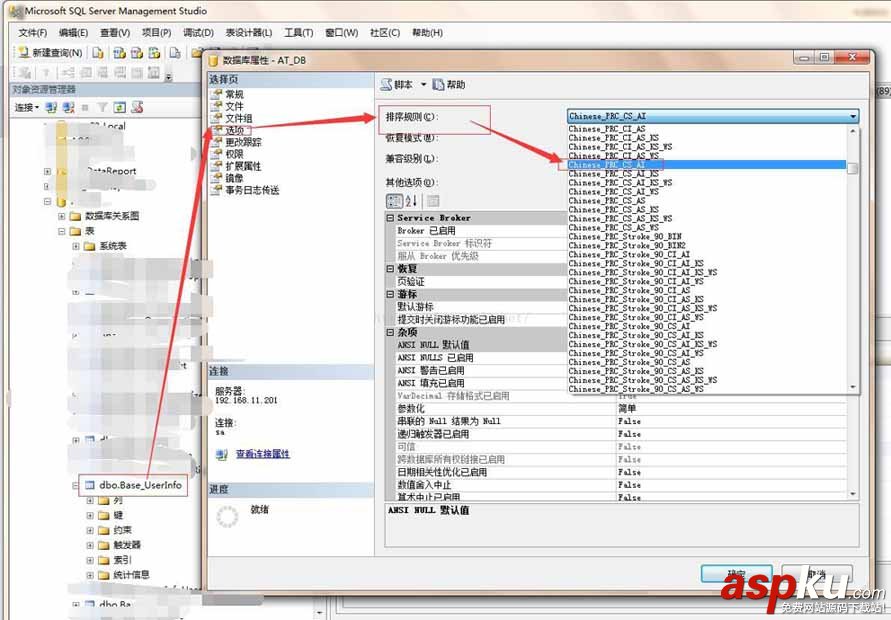The image size is (891, 620).
Task: Select the 日期相关性优化已启用 property row
Action: [x=621, y=472]
